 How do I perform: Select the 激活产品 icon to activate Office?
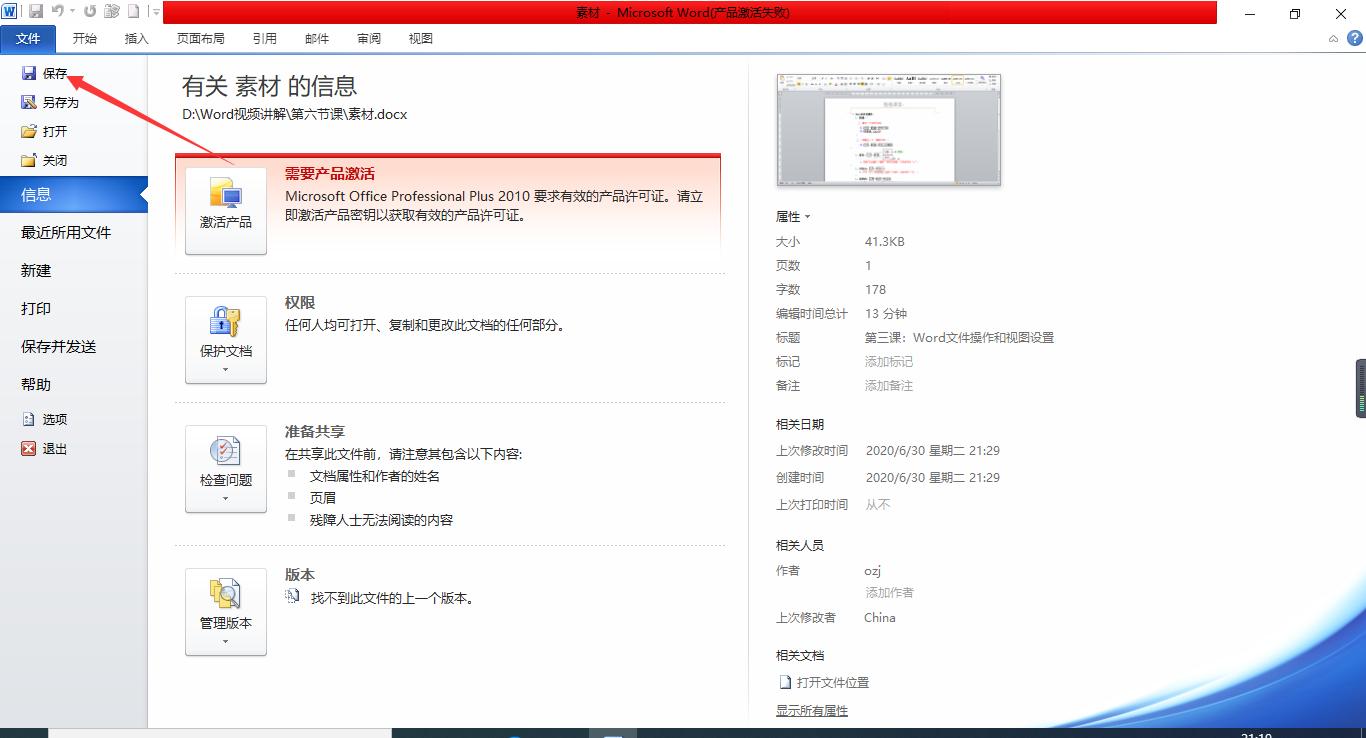225,205
